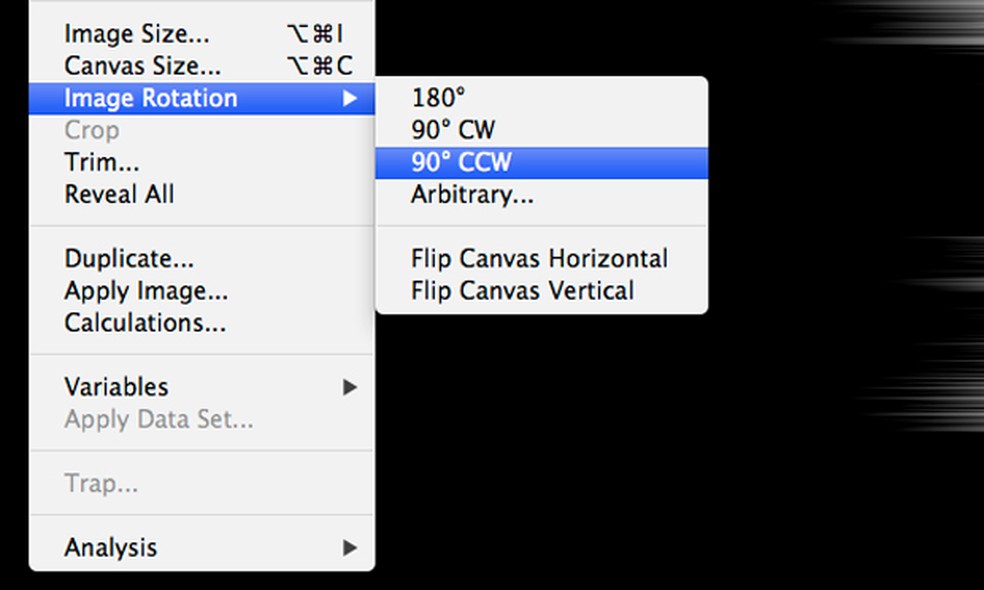Click the disabled Apply Data Set item
This screenshot has width=984, height=590.
[159, 419]
